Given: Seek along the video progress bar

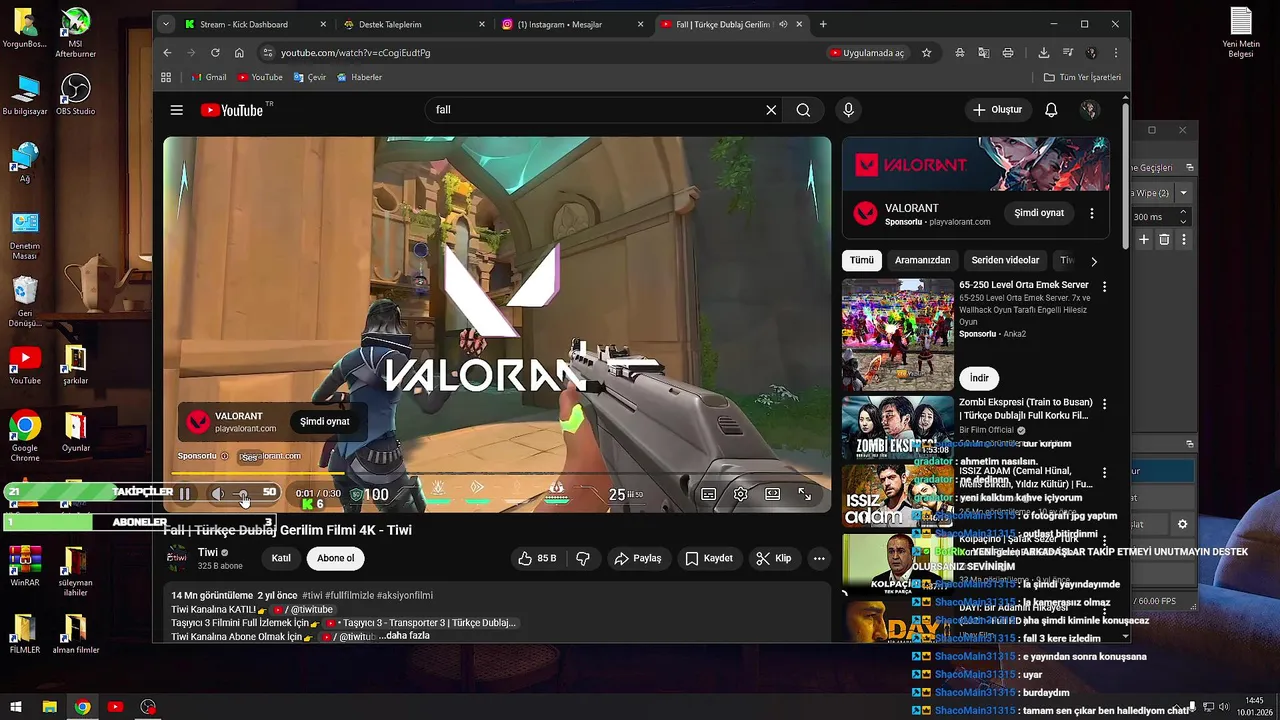Looking at the screenshot, I should point(497,473).
